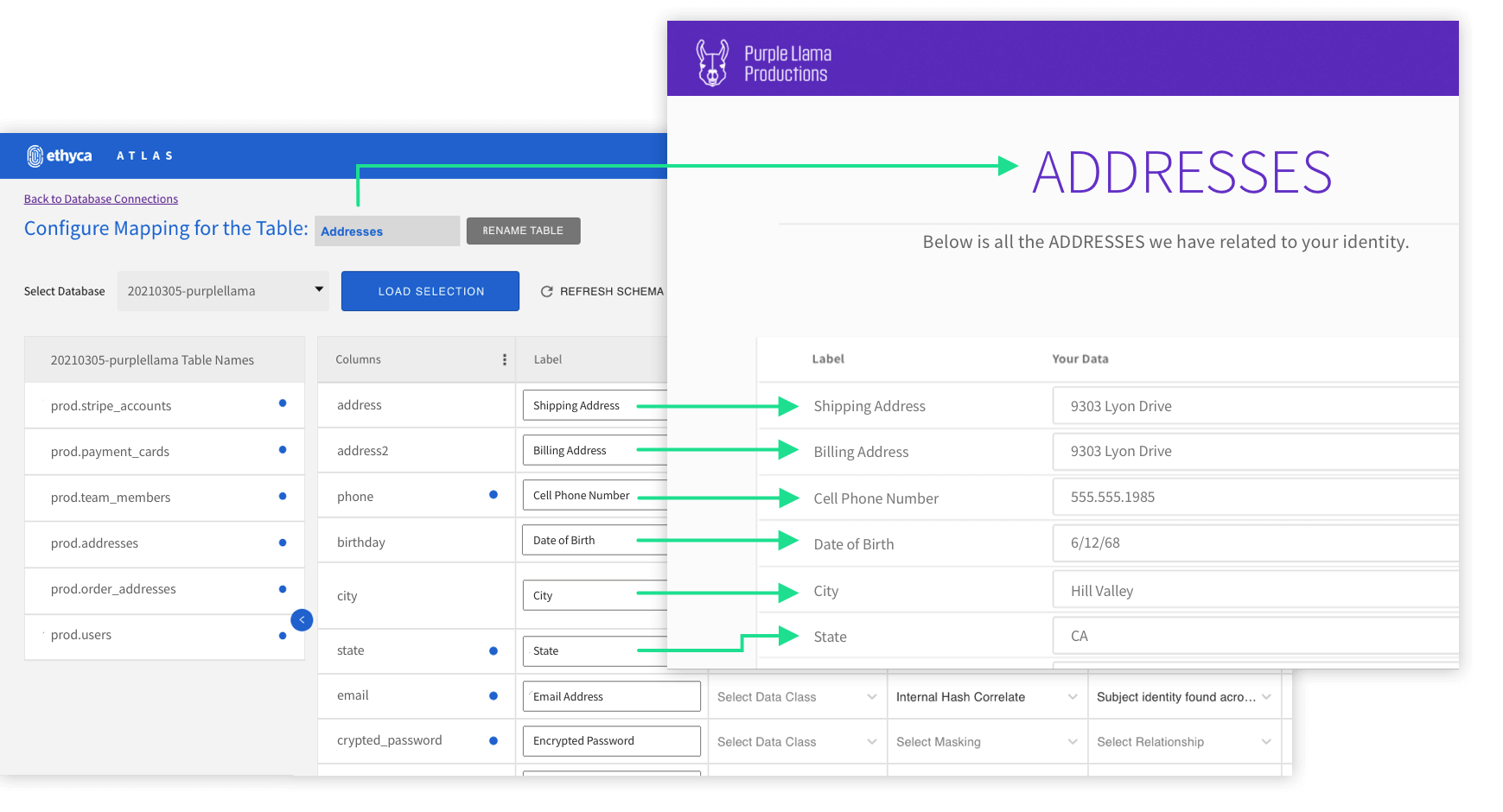Click the 6/12/68 date of birth field
Image resolution: width=1503 pixels, height=812 pixels.
pyautogui.click(x=1256, y=543)
